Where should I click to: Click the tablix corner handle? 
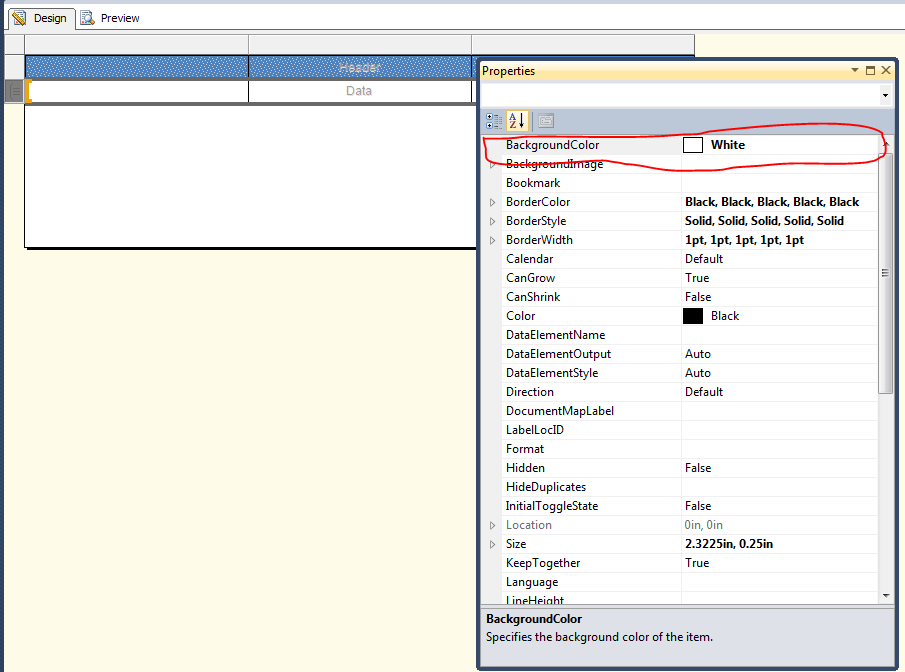(14, 44)
